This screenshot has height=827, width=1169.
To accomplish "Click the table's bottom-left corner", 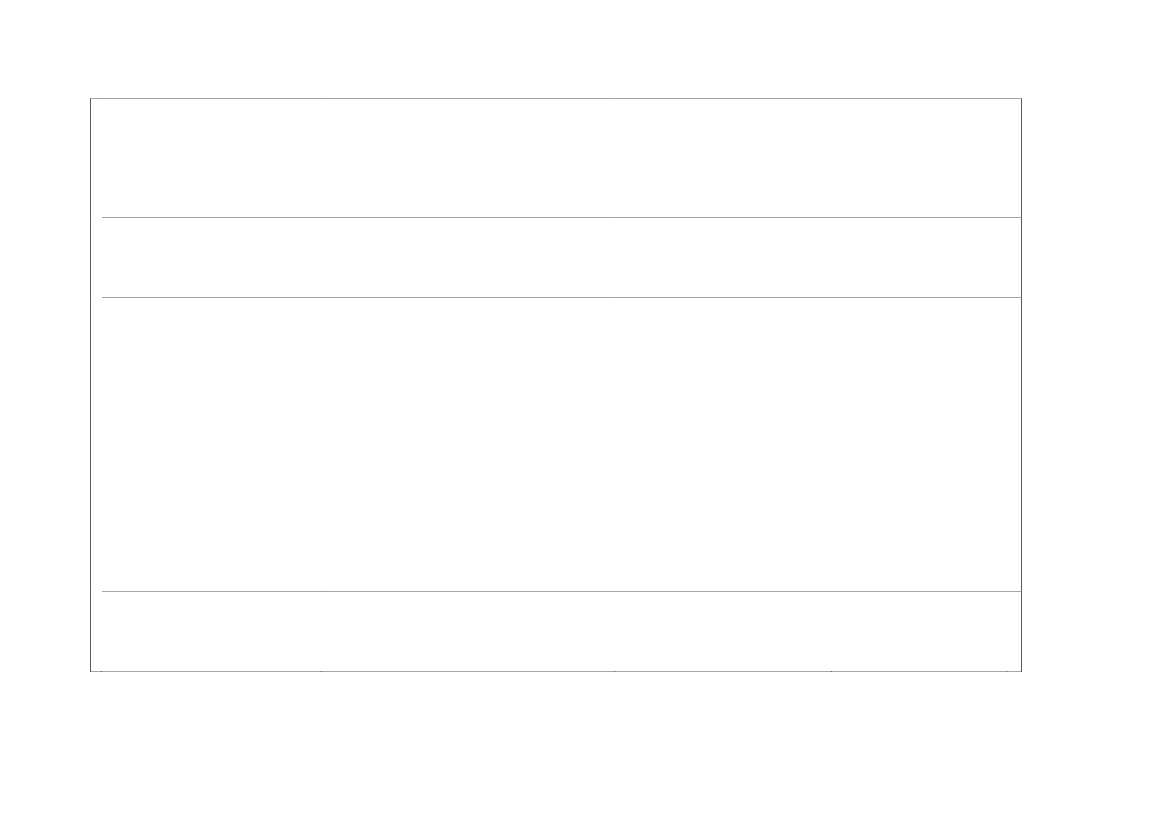I will point(91,670).
